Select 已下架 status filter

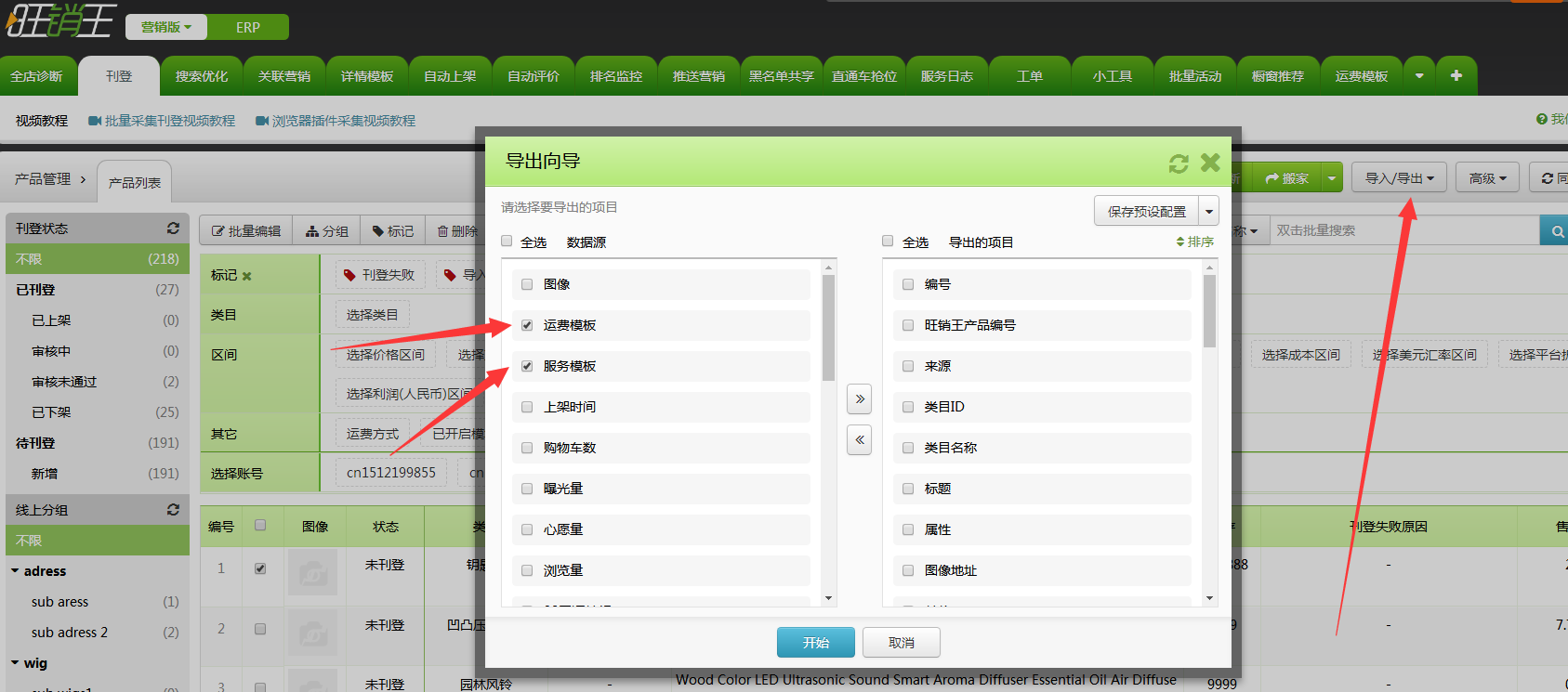click(x=51, y=411)
